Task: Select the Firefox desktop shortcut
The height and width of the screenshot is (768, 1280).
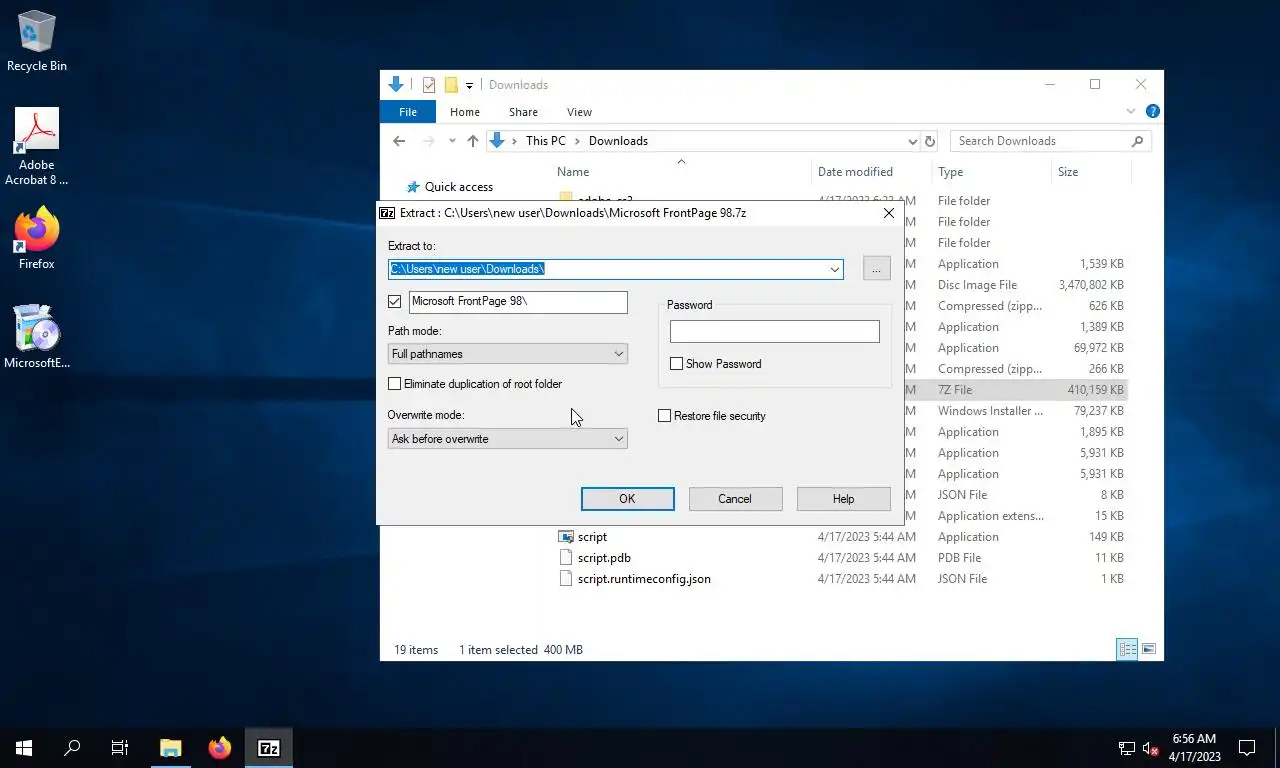Action: tap(37, 238)
